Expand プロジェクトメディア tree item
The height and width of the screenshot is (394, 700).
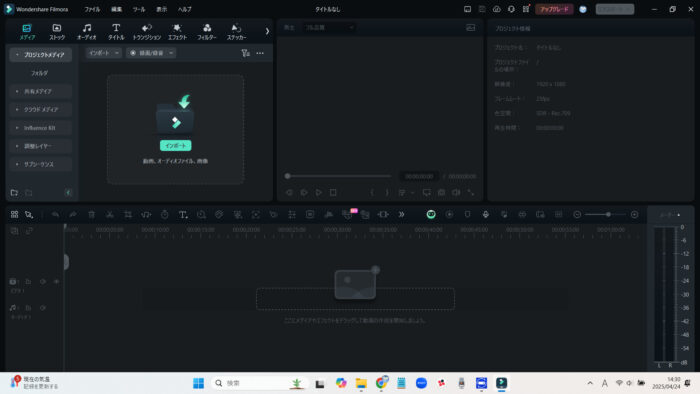(x=17, y=55)
